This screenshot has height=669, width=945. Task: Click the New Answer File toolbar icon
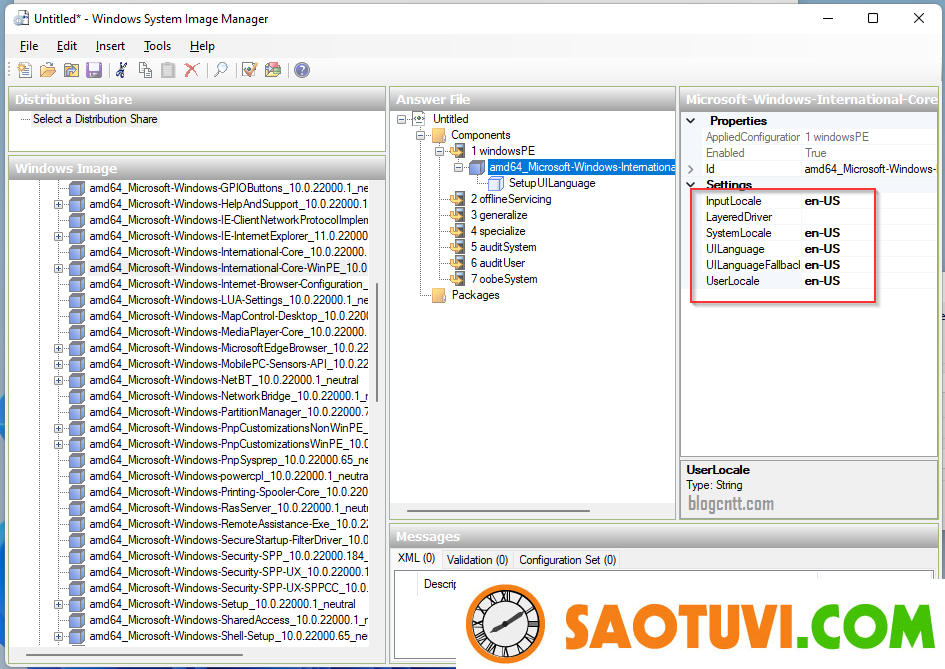25,70
